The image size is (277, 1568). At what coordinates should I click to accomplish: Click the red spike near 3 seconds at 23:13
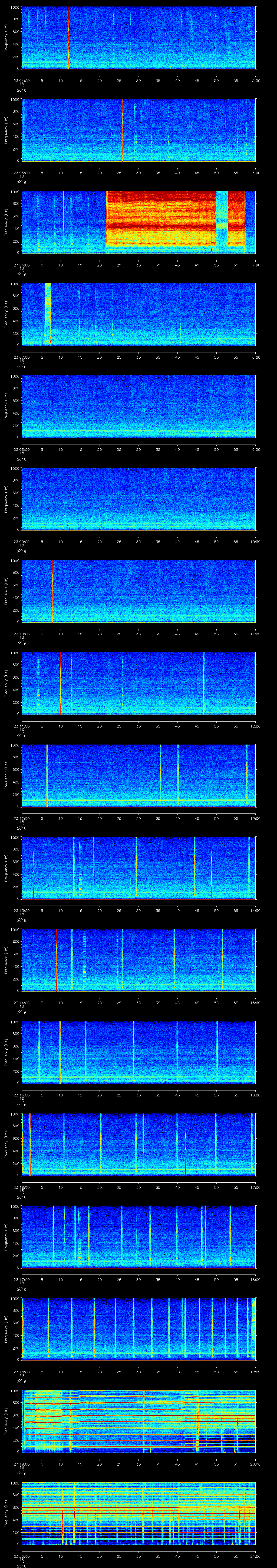(x=33, y=868)
